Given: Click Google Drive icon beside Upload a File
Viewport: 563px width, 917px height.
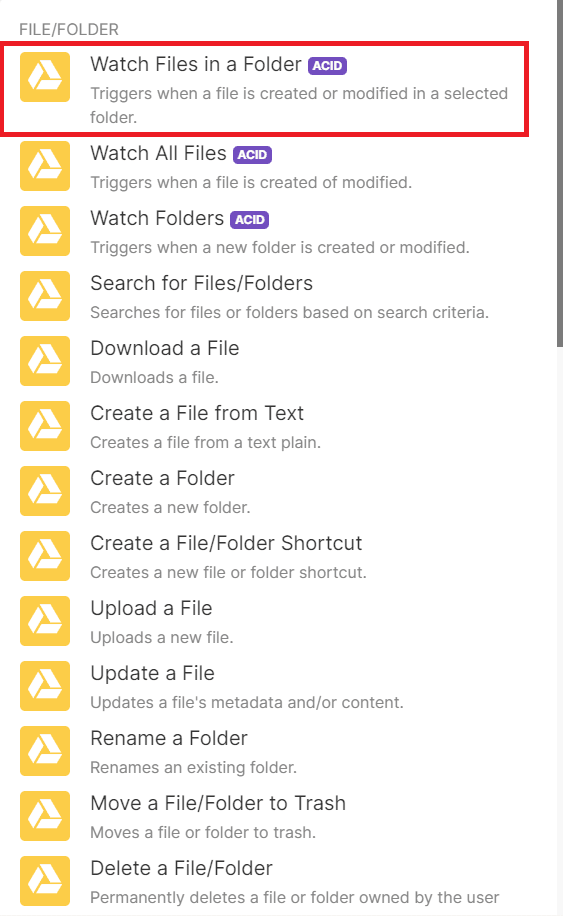Looking at the screenshot, I should pos(45,620).
